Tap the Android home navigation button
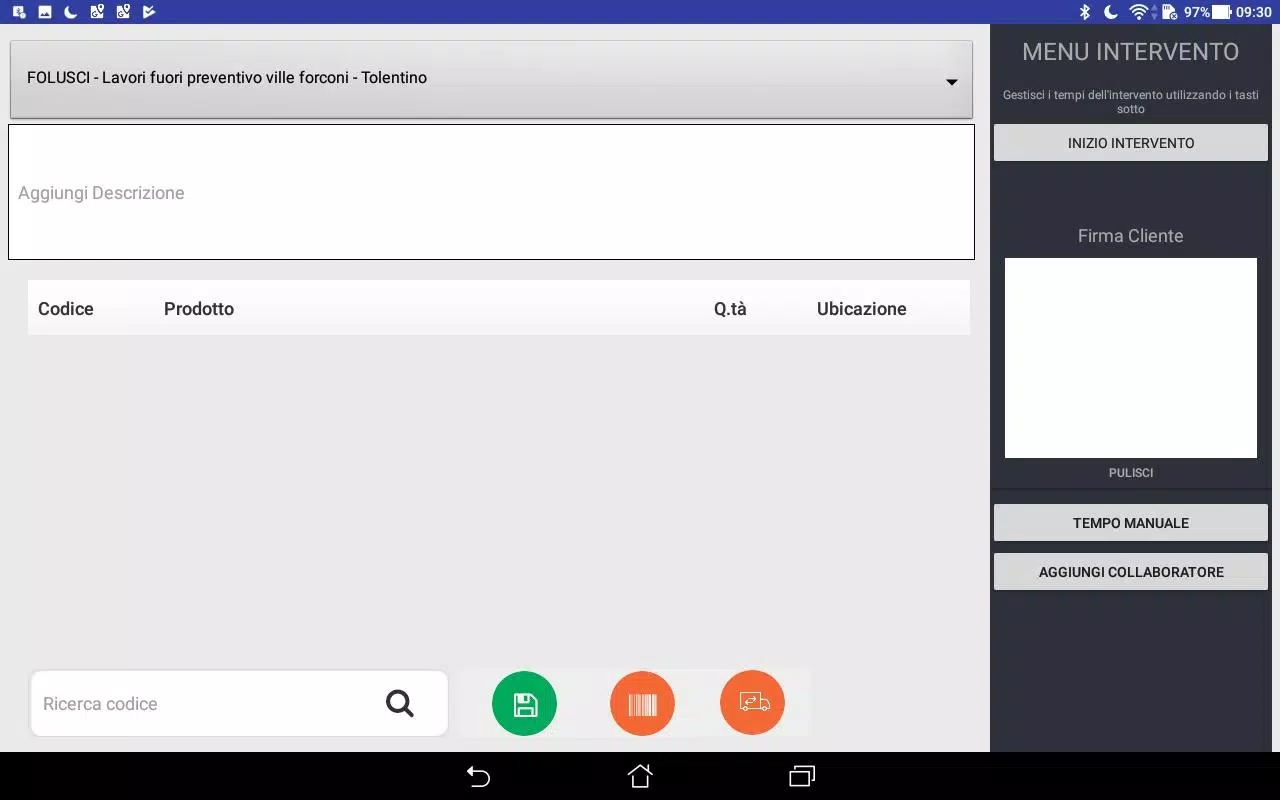The height and width of the screenshot is (800, 1280). click(640, 776)
